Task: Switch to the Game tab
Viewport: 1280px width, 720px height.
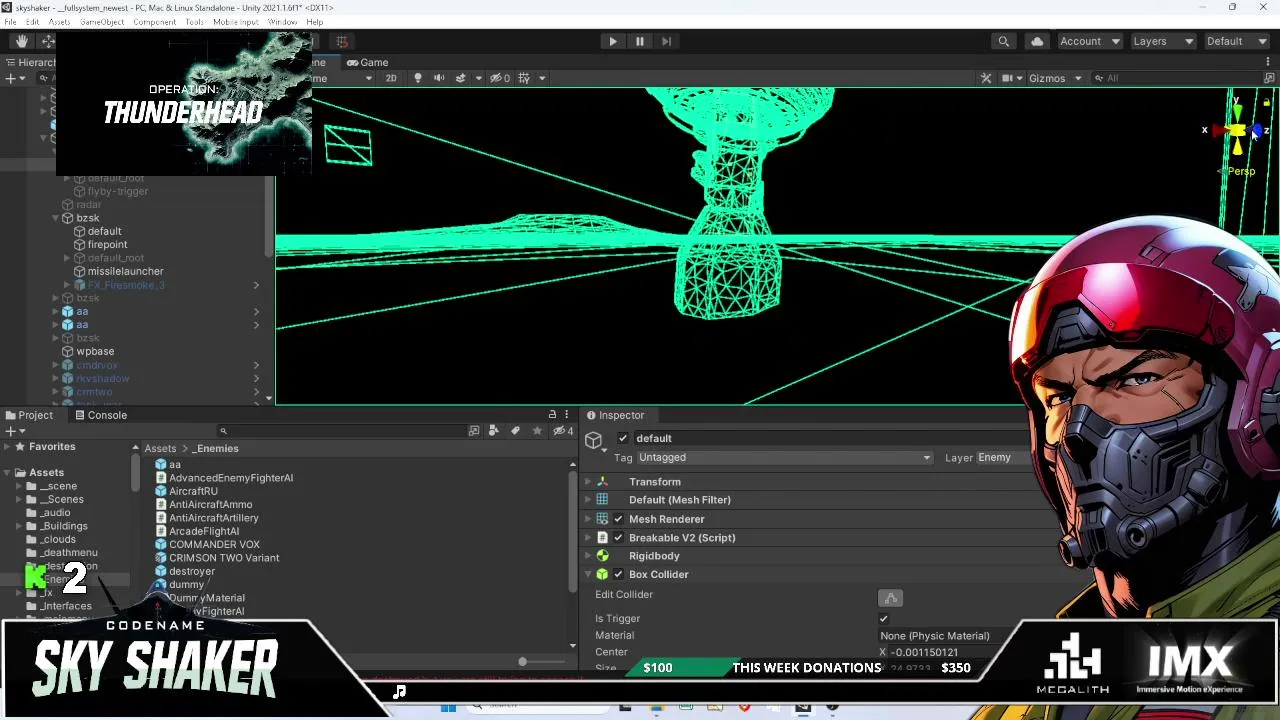Action: (x=367, y=62)
